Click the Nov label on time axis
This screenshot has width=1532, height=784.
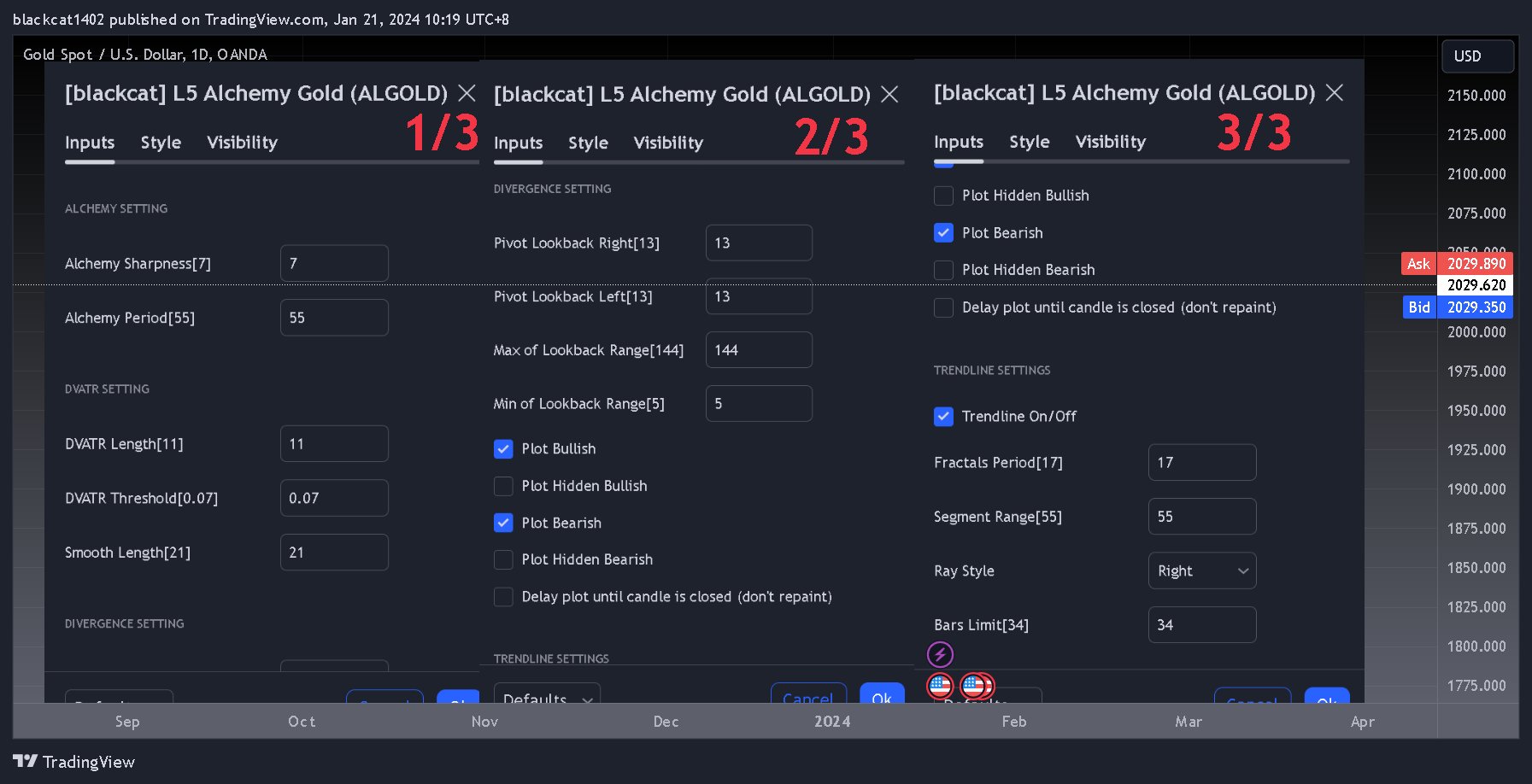(x=484, y=722)
